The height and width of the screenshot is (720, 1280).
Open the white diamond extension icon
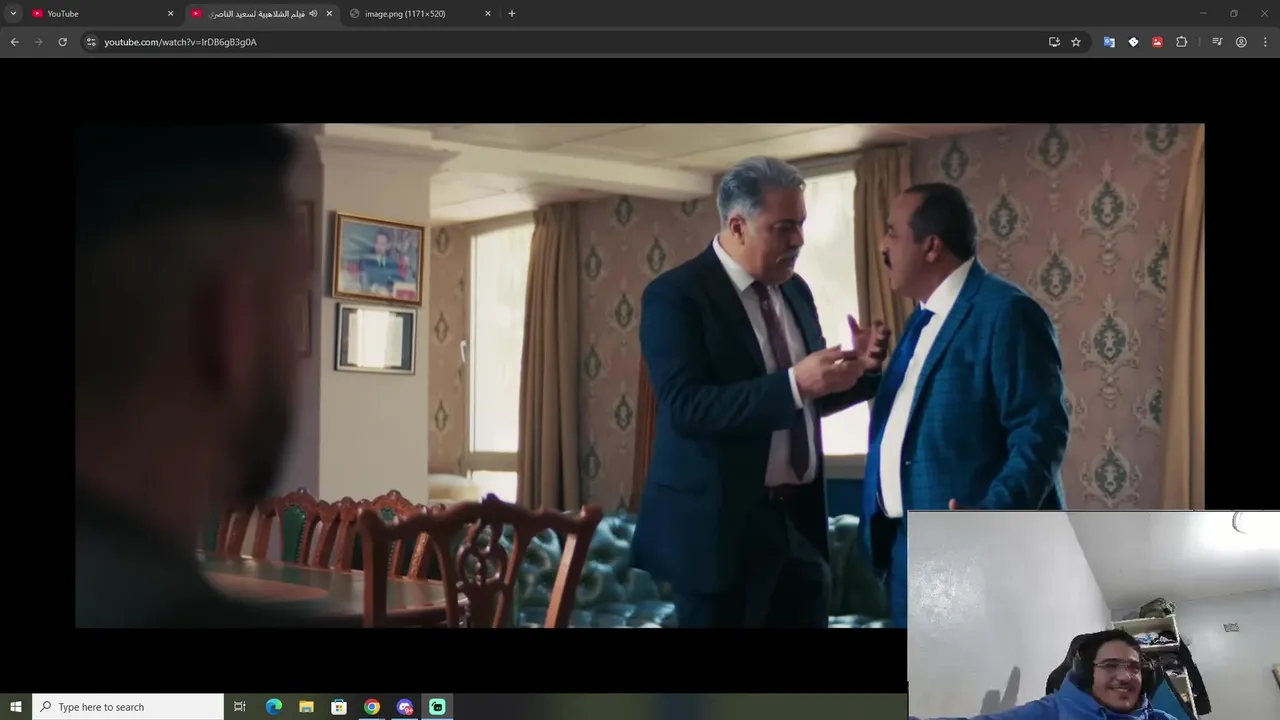(x=1133, y=42)
